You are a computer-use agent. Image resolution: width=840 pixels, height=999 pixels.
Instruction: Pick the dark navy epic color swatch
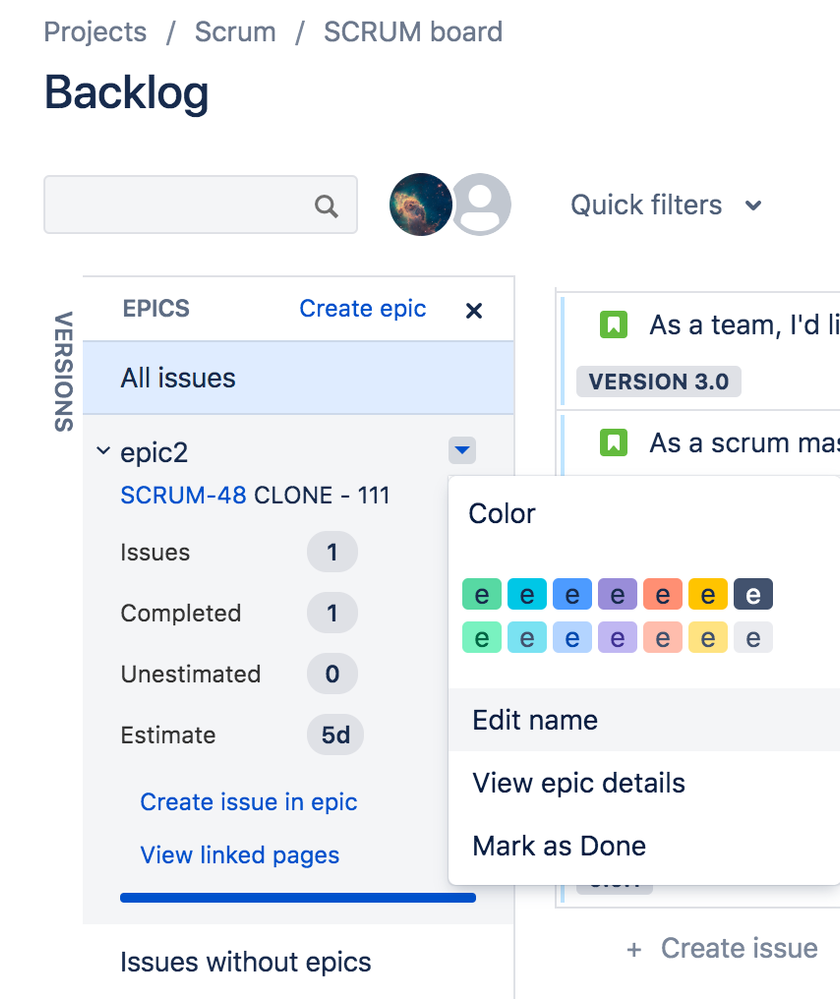pos(753,594)
